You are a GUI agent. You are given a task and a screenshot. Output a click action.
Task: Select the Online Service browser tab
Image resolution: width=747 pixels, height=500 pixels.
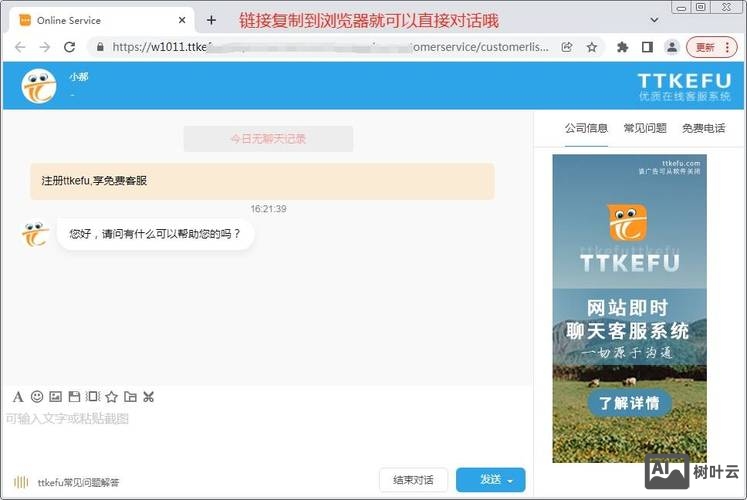(x=102, y=20)
